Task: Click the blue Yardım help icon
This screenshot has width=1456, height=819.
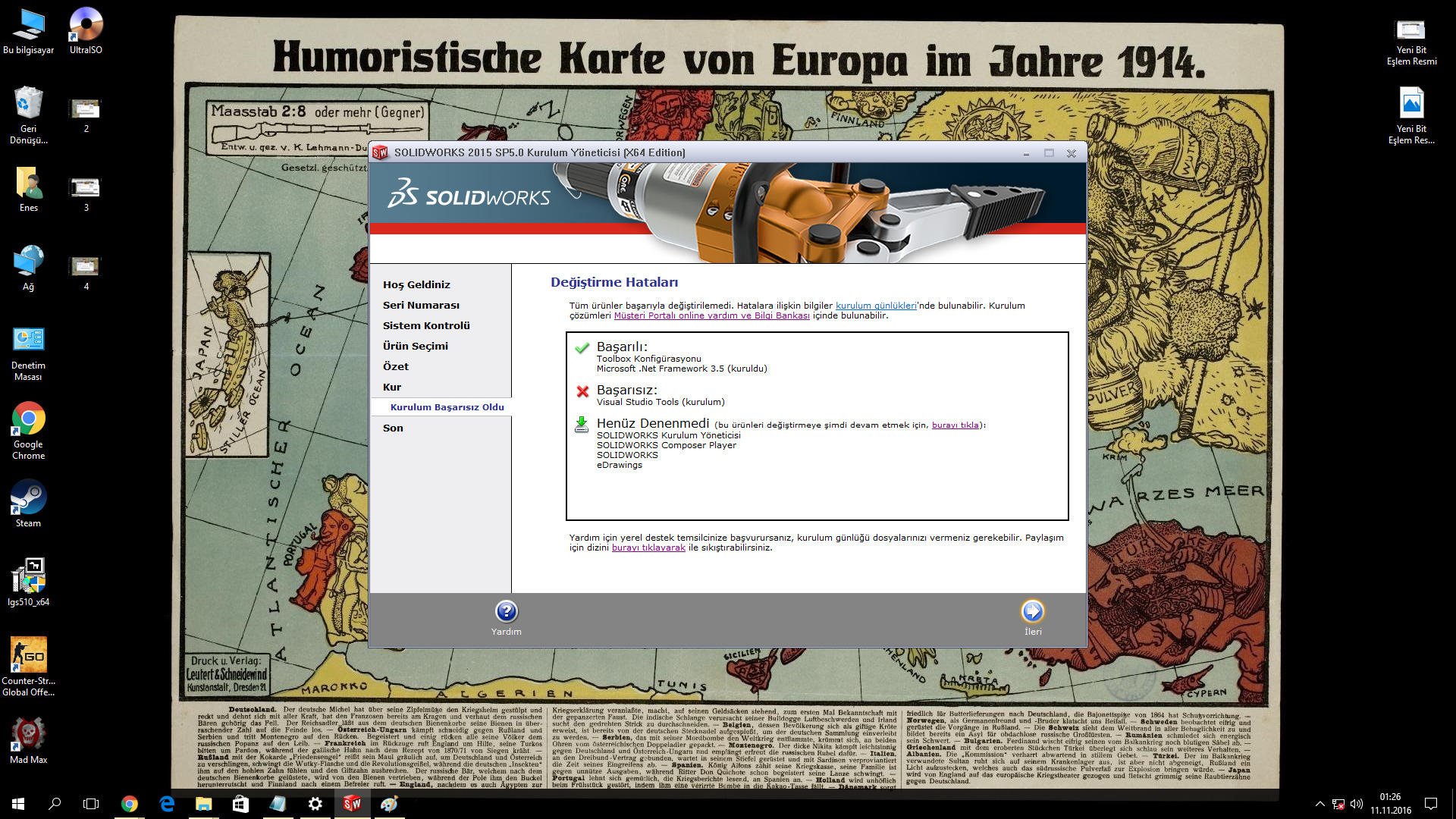Action: tap(506, 611)
